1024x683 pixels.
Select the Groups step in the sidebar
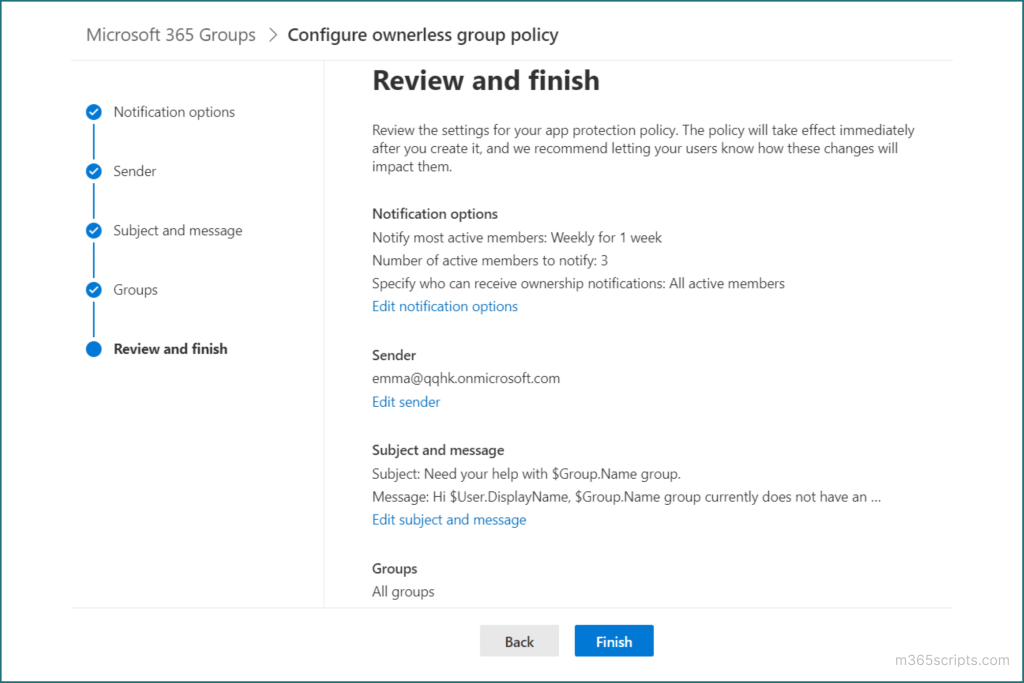[x=135, y=289]
